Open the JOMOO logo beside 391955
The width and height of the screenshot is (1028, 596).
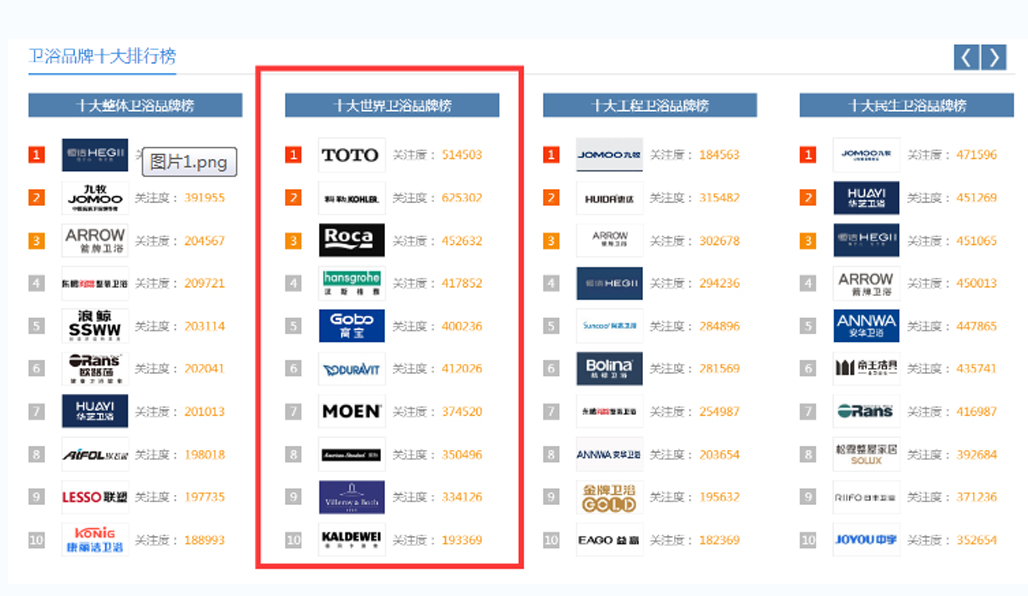pos(95,198)
